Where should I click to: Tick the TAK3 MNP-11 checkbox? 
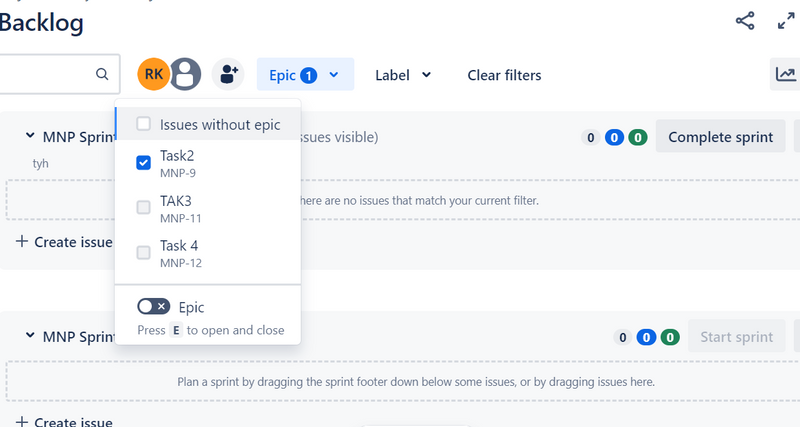click(144, 207)
